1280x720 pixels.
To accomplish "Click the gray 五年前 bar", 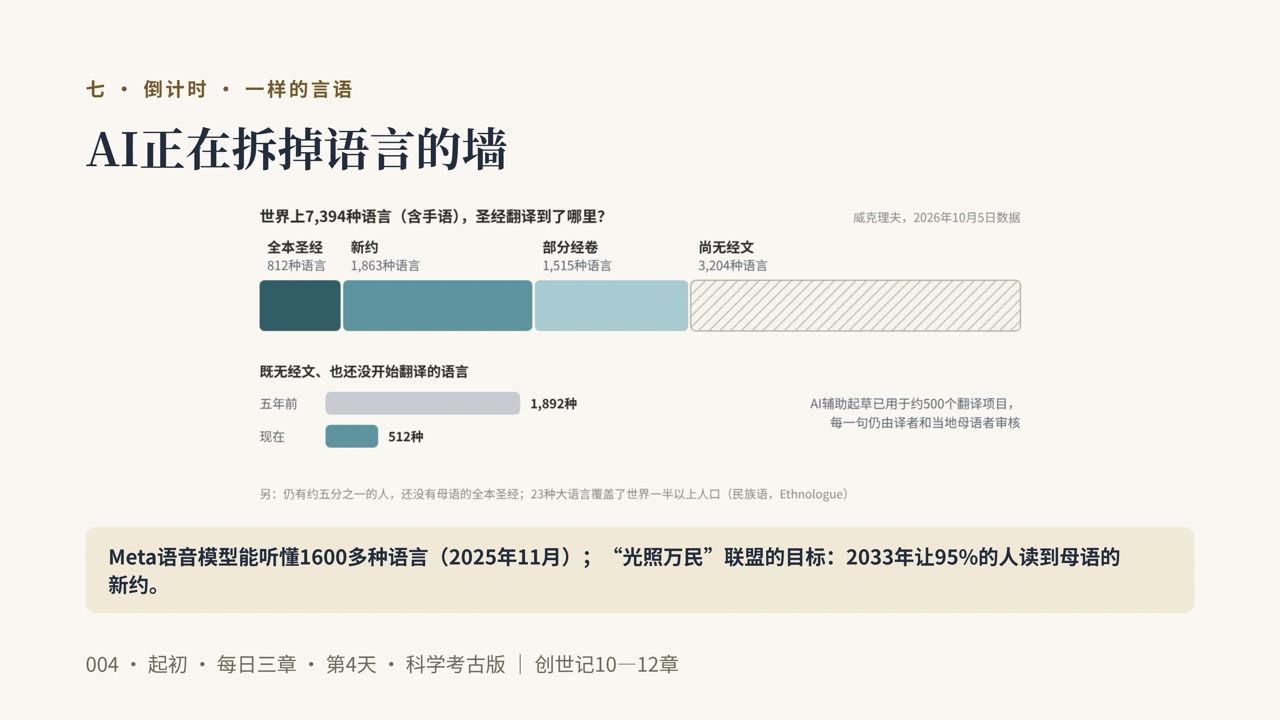I will (x=423, y=403).
